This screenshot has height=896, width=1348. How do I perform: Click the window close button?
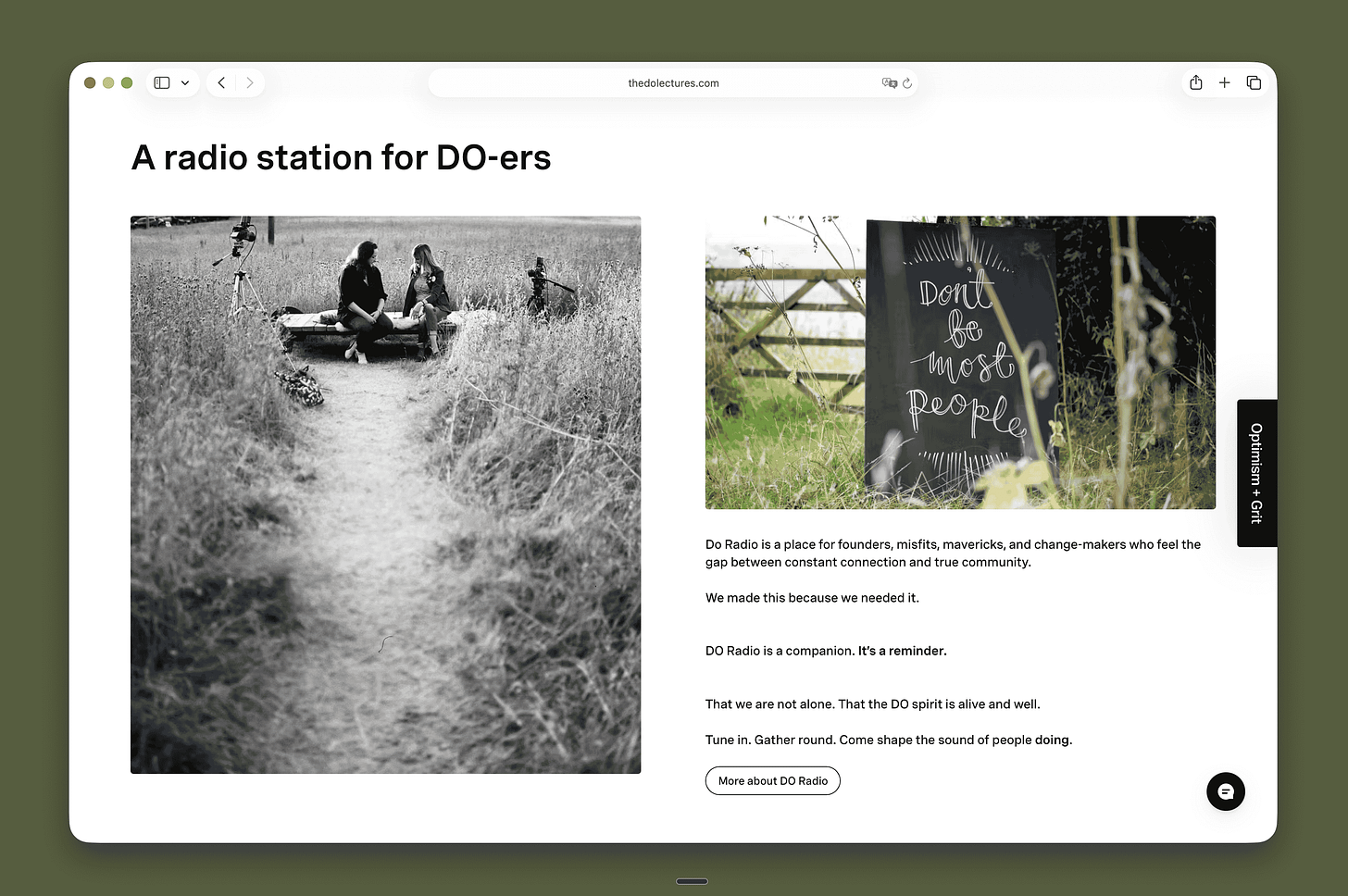(x=90, y=83)
